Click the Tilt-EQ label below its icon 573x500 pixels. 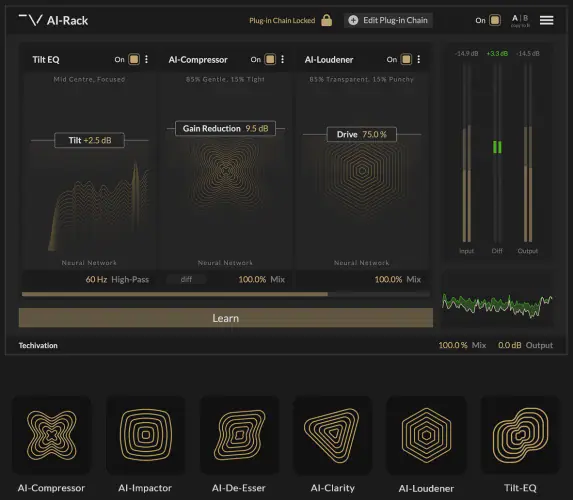pyautogui.click(x=520, y=488)
